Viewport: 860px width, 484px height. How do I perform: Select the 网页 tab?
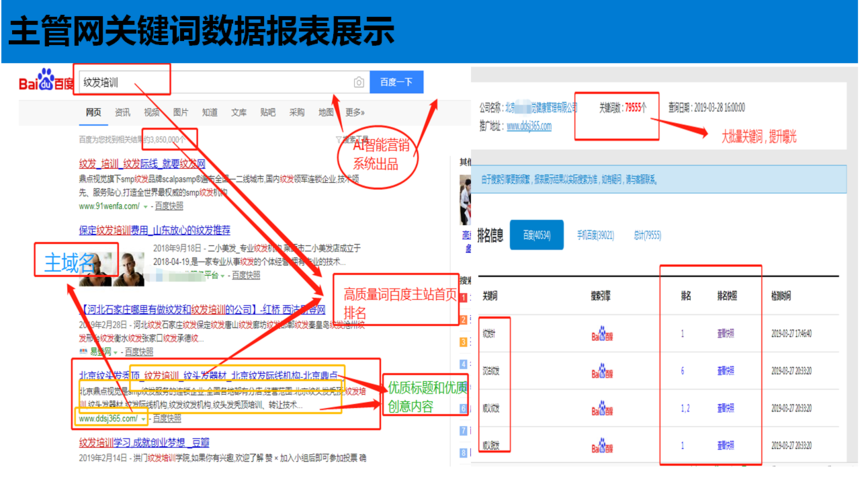coord(93,112)
